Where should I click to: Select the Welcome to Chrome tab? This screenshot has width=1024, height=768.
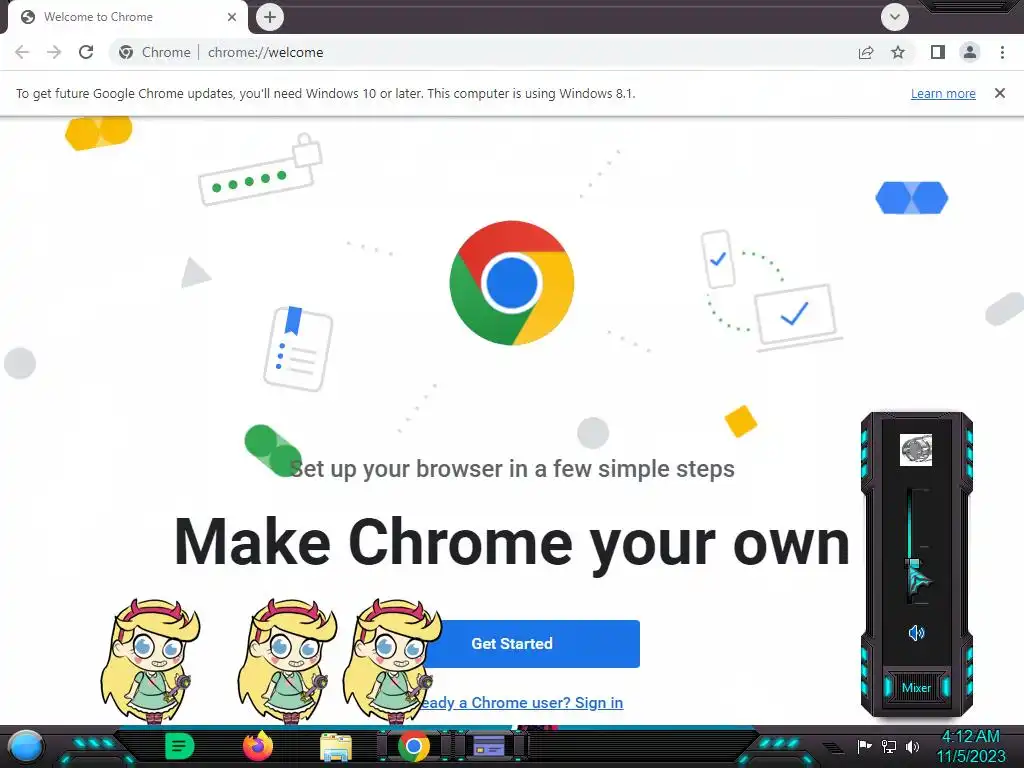127,17
